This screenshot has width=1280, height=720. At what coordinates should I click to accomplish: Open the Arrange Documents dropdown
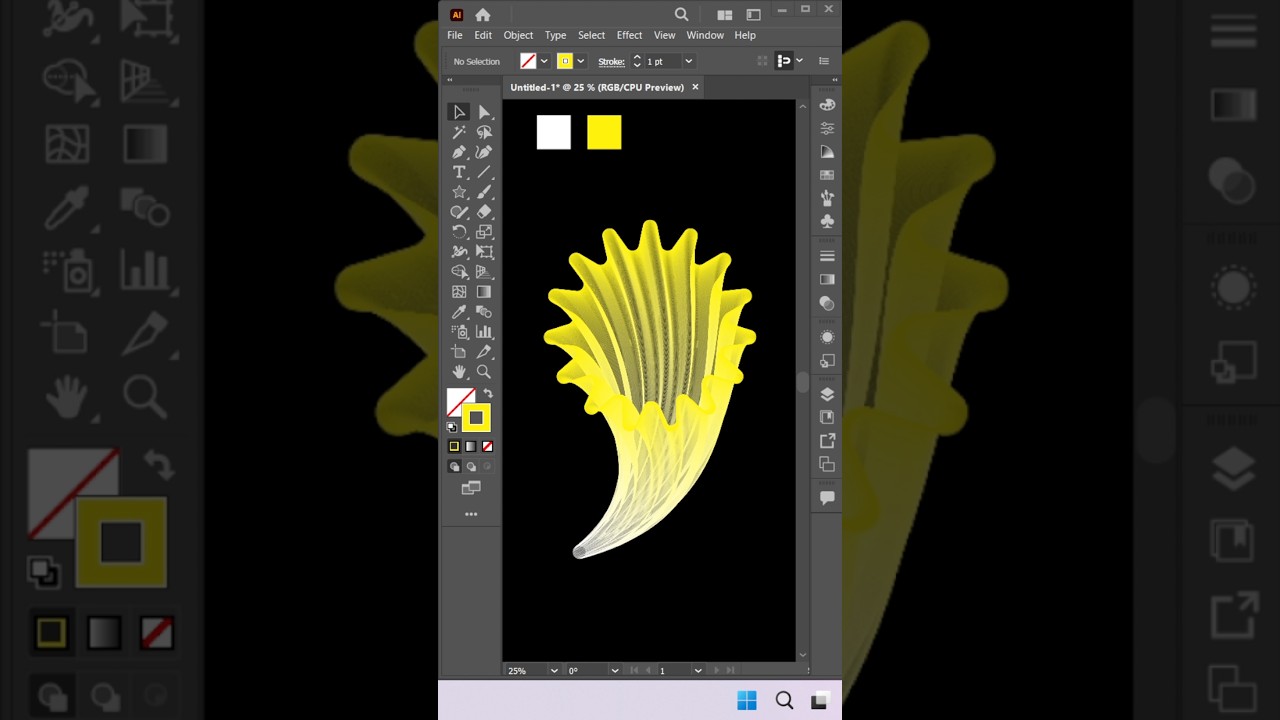(x=724, y=14)
